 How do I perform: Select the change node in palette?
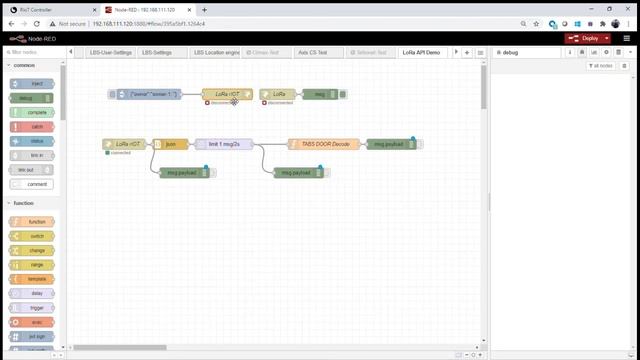click(32, 251)
